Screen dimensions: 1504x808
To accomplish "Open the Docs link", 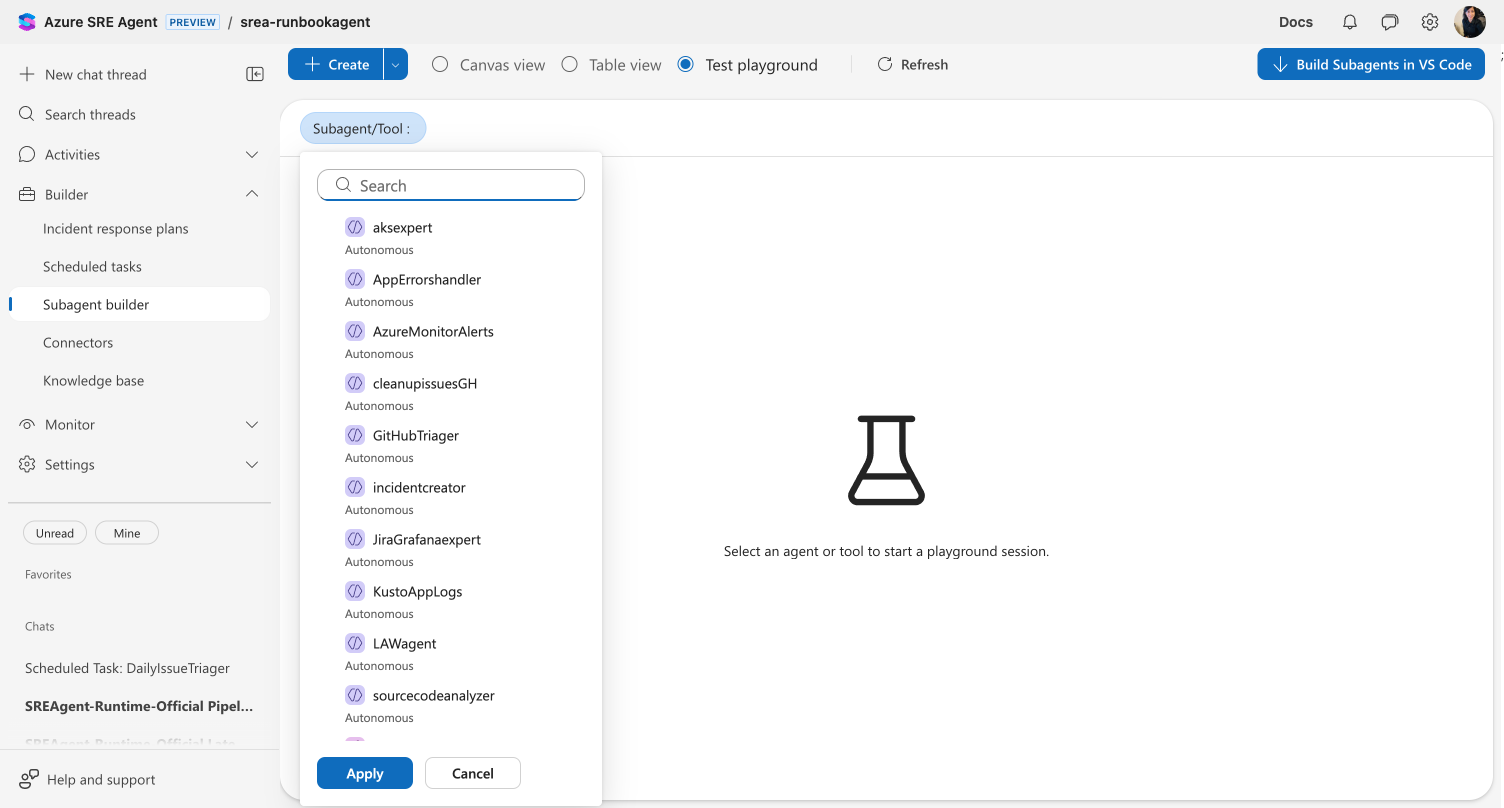I will tap(1296, 22).
